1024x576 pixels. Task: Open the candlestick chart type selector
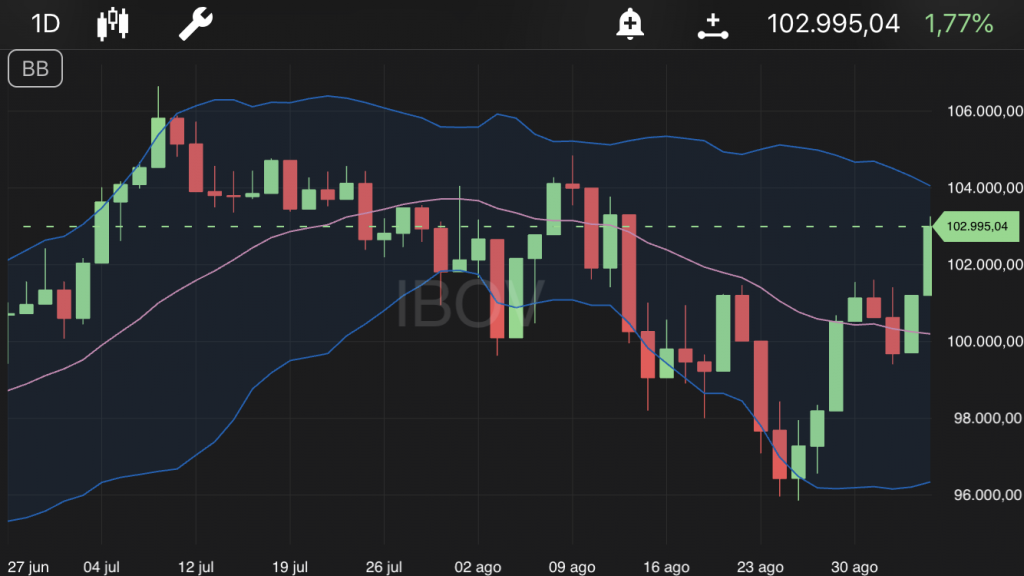tap(113, 24)
